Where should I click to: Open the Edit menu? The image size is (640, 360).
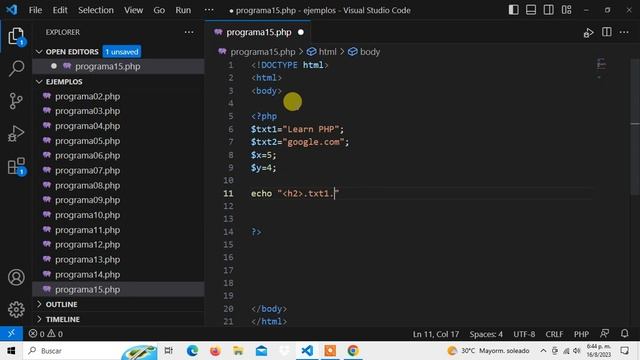pos(60,10)
